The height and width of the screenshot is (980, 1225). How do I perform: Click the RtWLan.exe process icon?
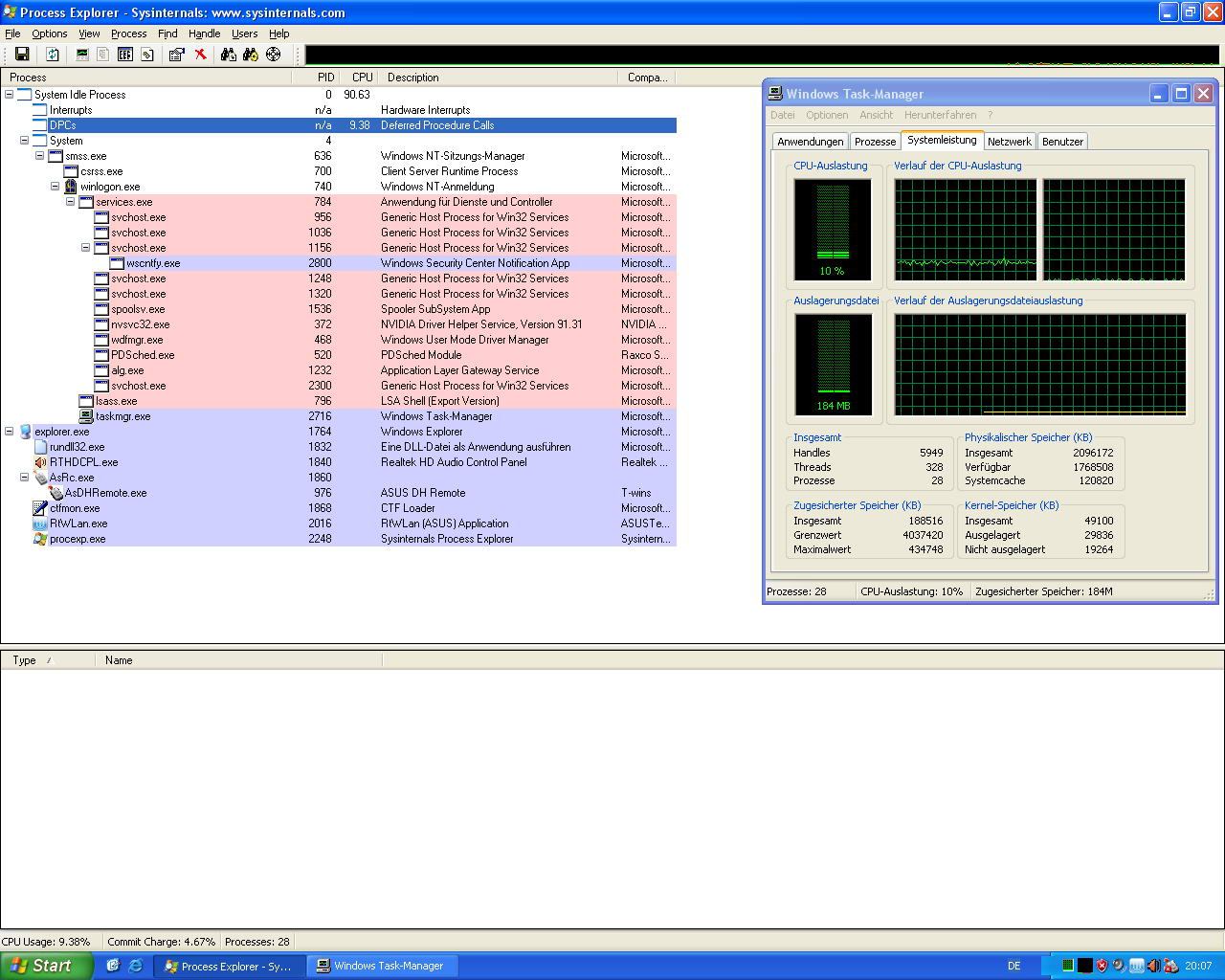pyautogui.click(x=40, y=523)
